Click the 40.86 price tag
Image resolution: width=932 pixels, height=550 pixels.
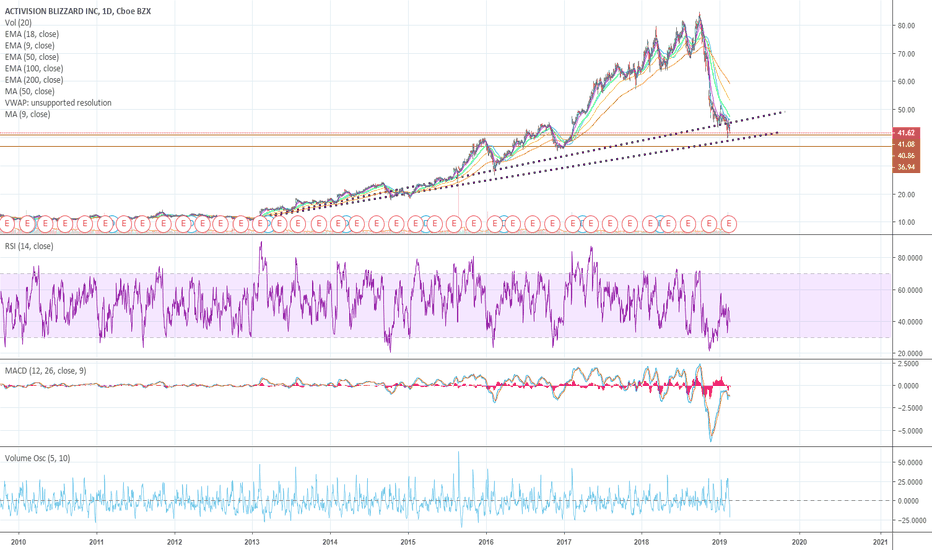pos(906,155)
